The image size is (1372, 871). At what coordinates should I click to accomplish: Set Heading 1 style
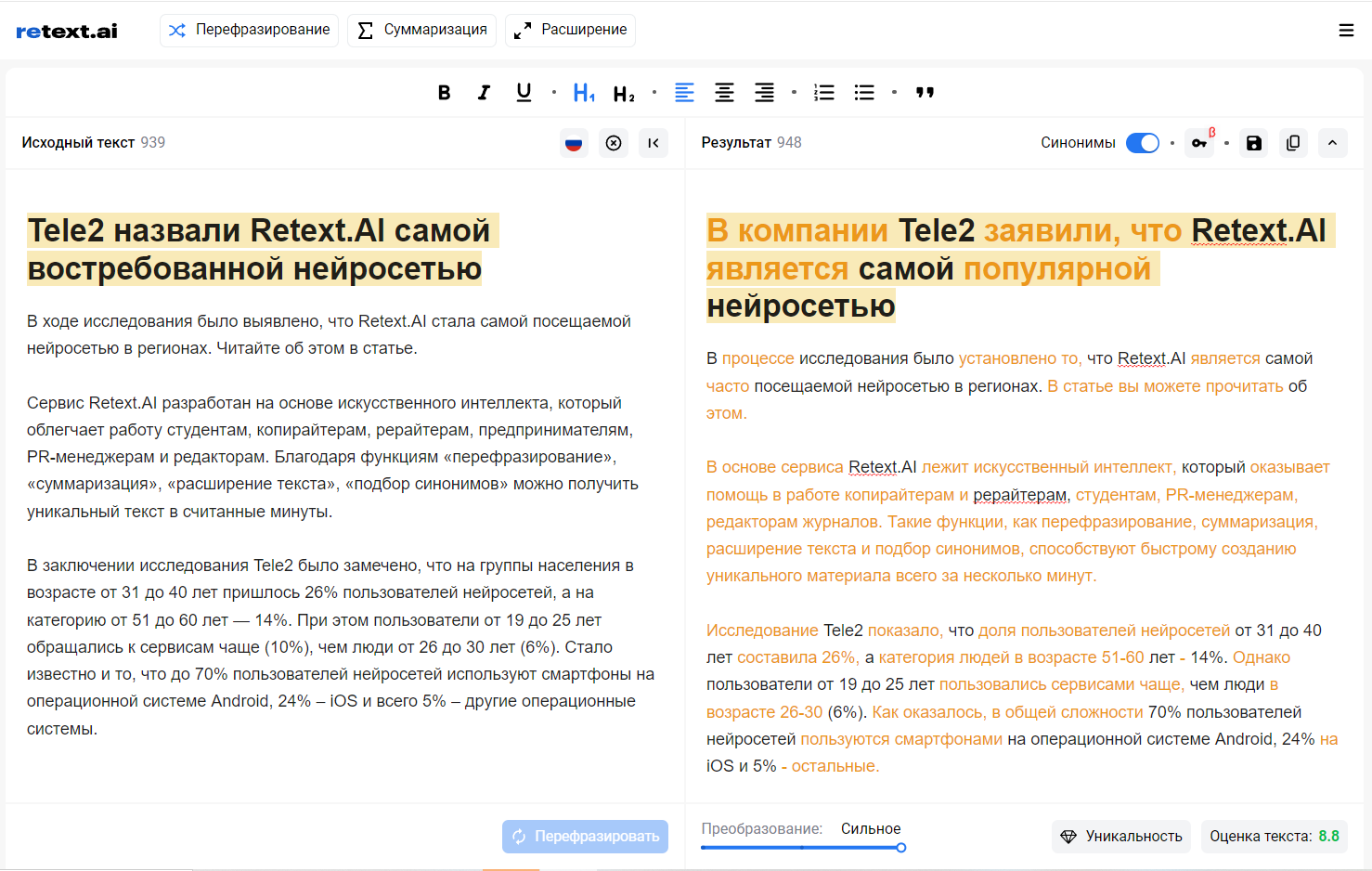(583, 93)
